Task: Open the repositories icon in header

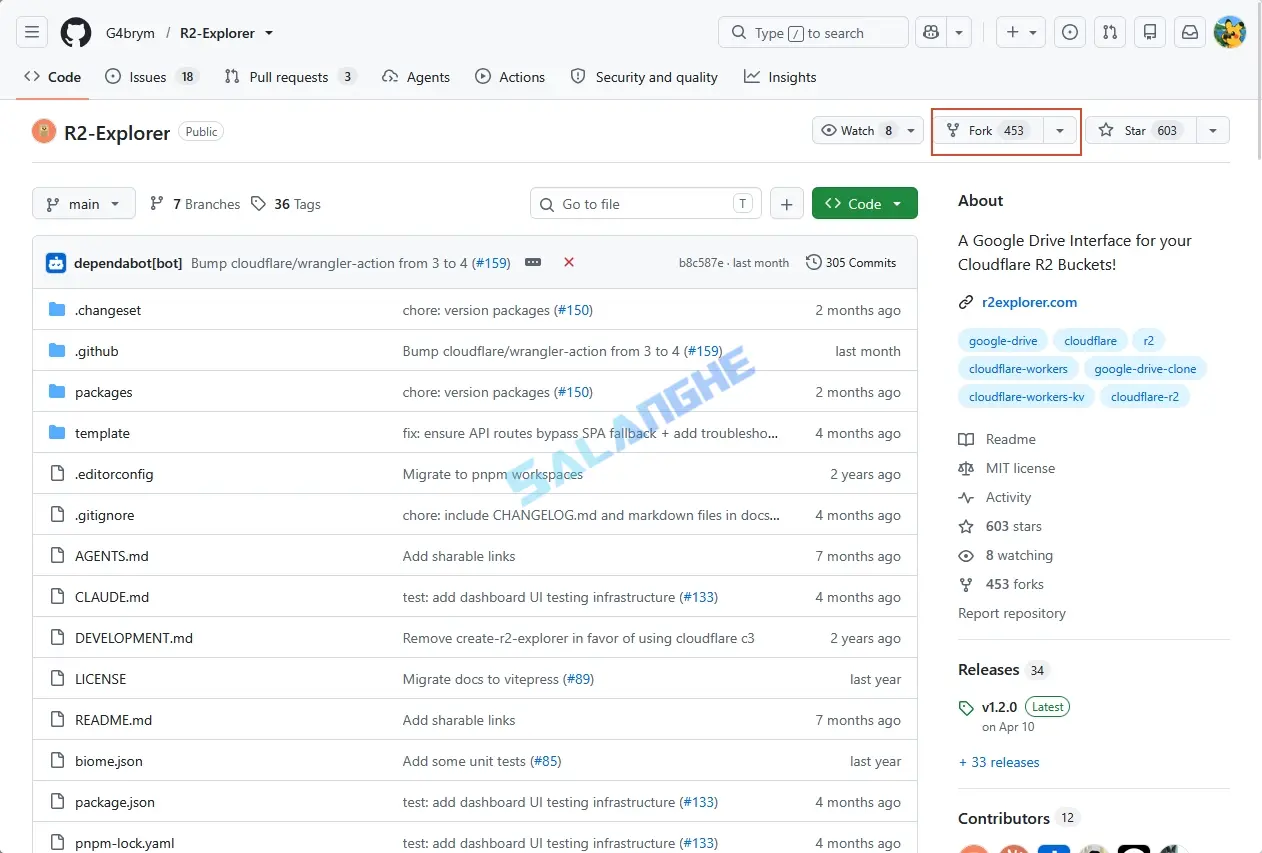Action: (x=1150, y=32)
